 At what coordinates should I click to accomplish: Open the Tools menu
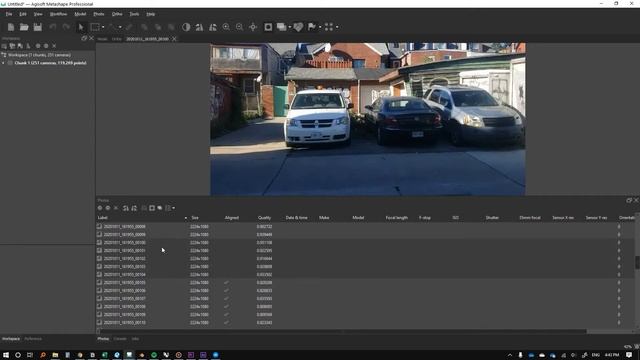pyautogui.click(x=134, y=14)
